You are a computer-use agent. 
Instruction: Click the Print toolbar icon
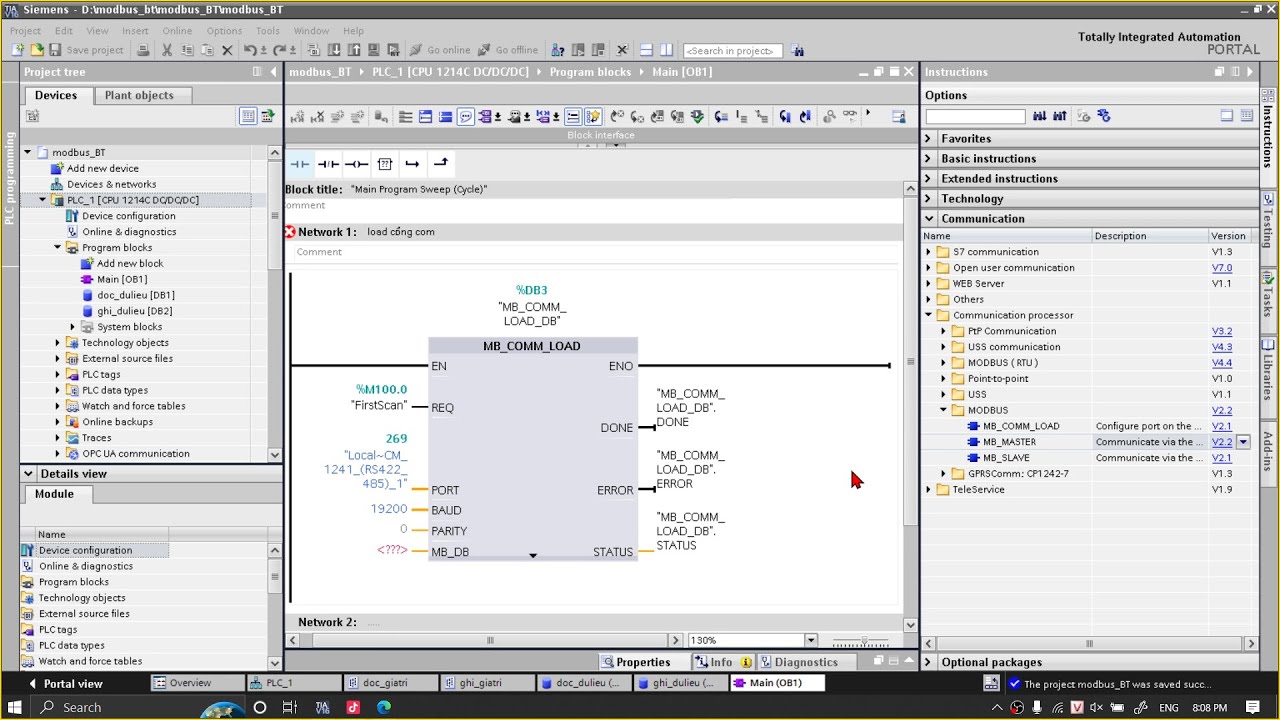point(143,50)
